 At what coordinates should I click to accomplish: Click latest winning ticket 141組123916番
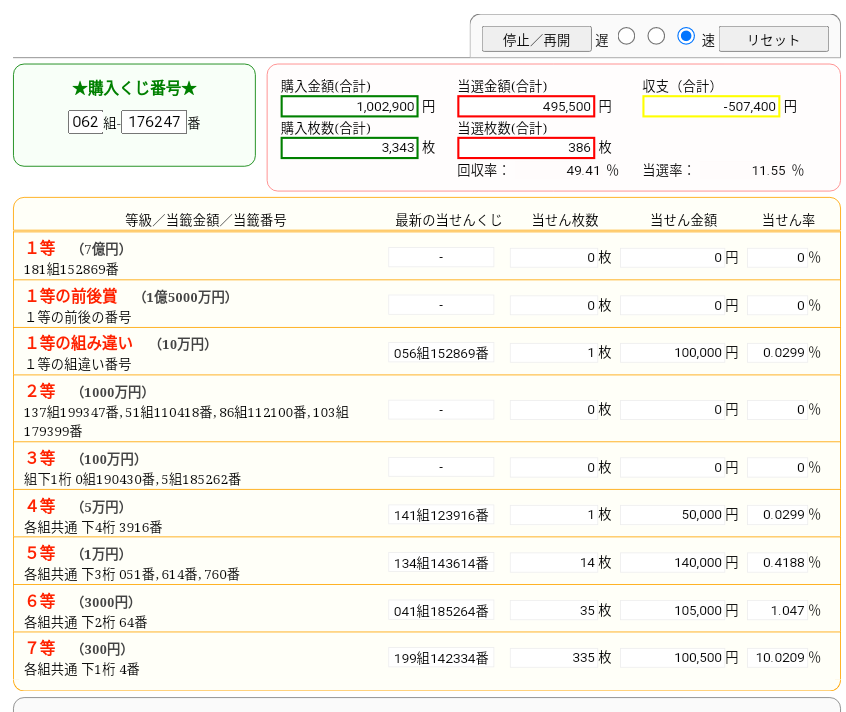click(x=441, y=515)
